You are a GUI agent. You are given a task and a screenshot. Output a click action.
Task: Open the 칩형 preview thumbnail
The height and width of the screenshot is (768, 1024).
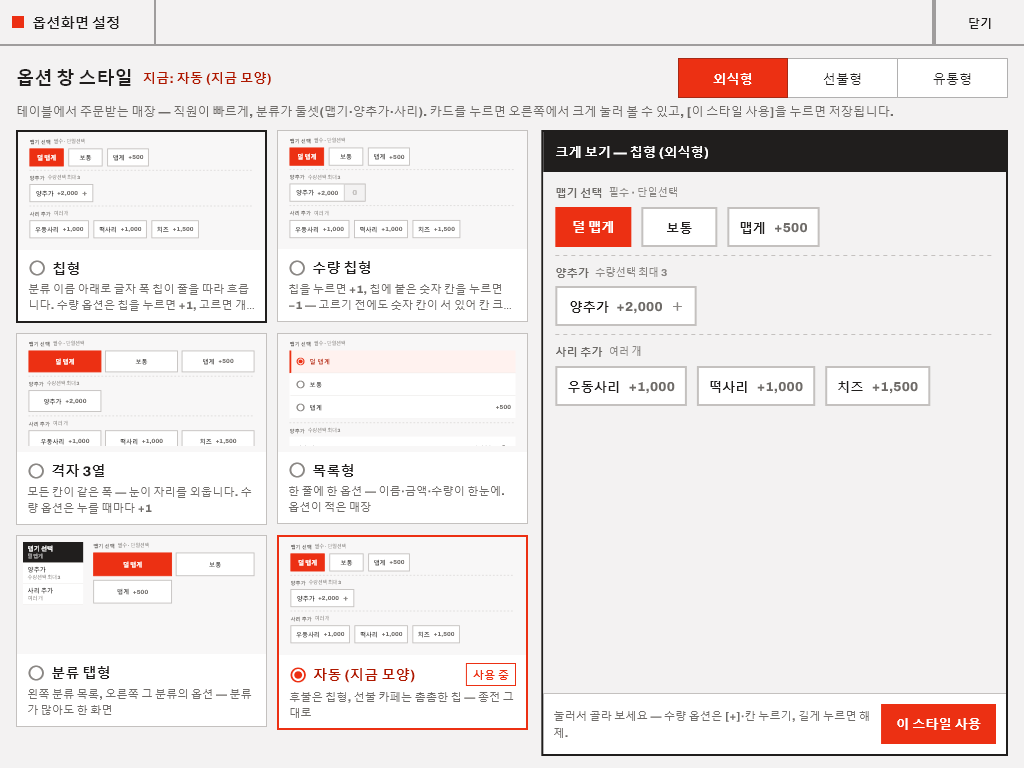coord(142,191)
